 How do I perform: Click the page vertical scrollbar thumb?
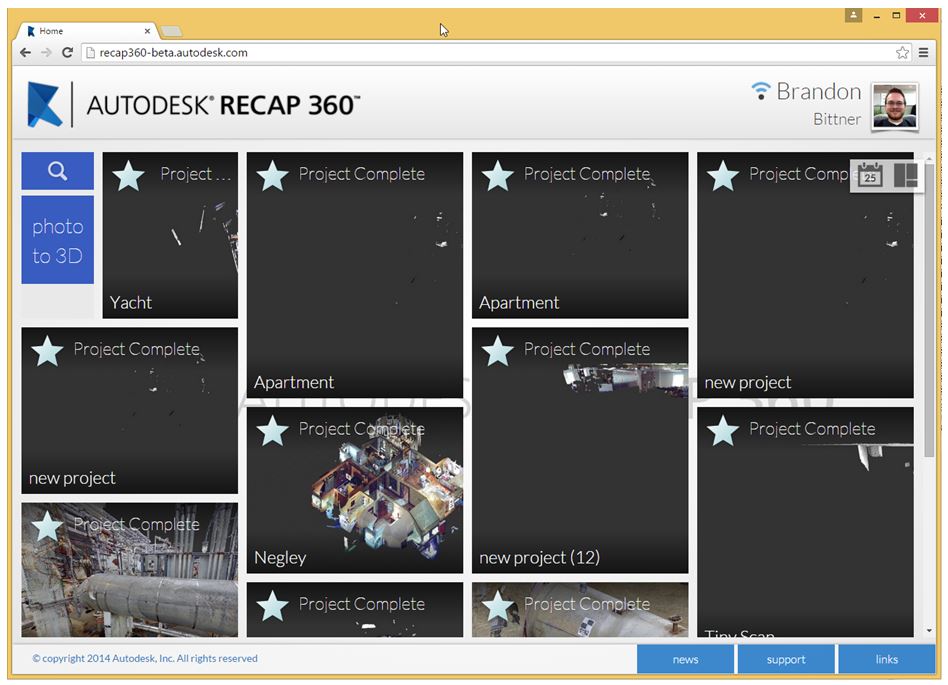929,308
